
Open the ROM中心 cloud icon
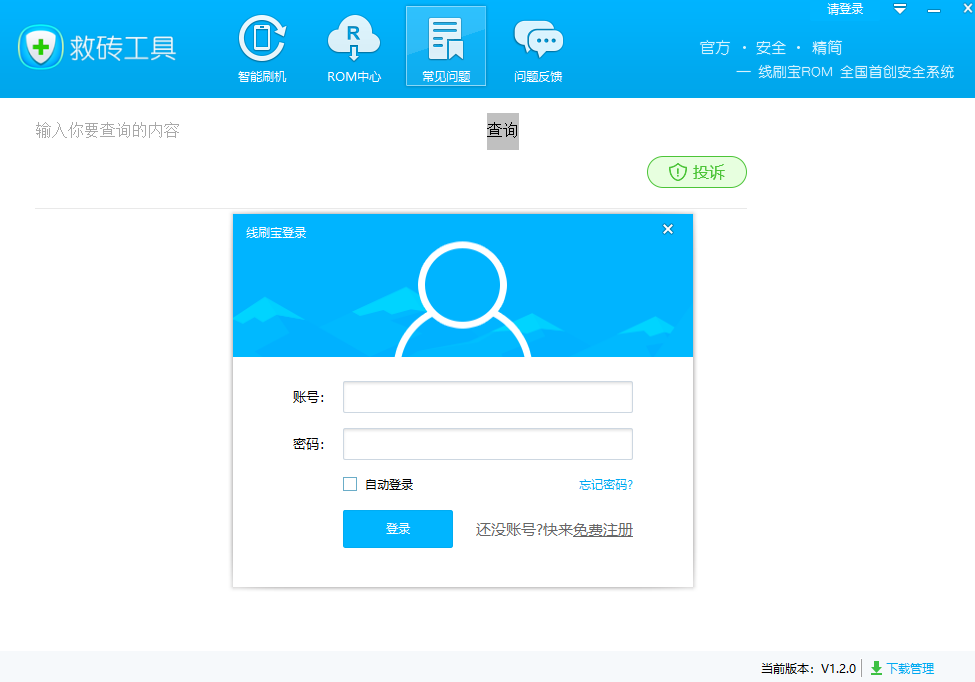[354, 46]
